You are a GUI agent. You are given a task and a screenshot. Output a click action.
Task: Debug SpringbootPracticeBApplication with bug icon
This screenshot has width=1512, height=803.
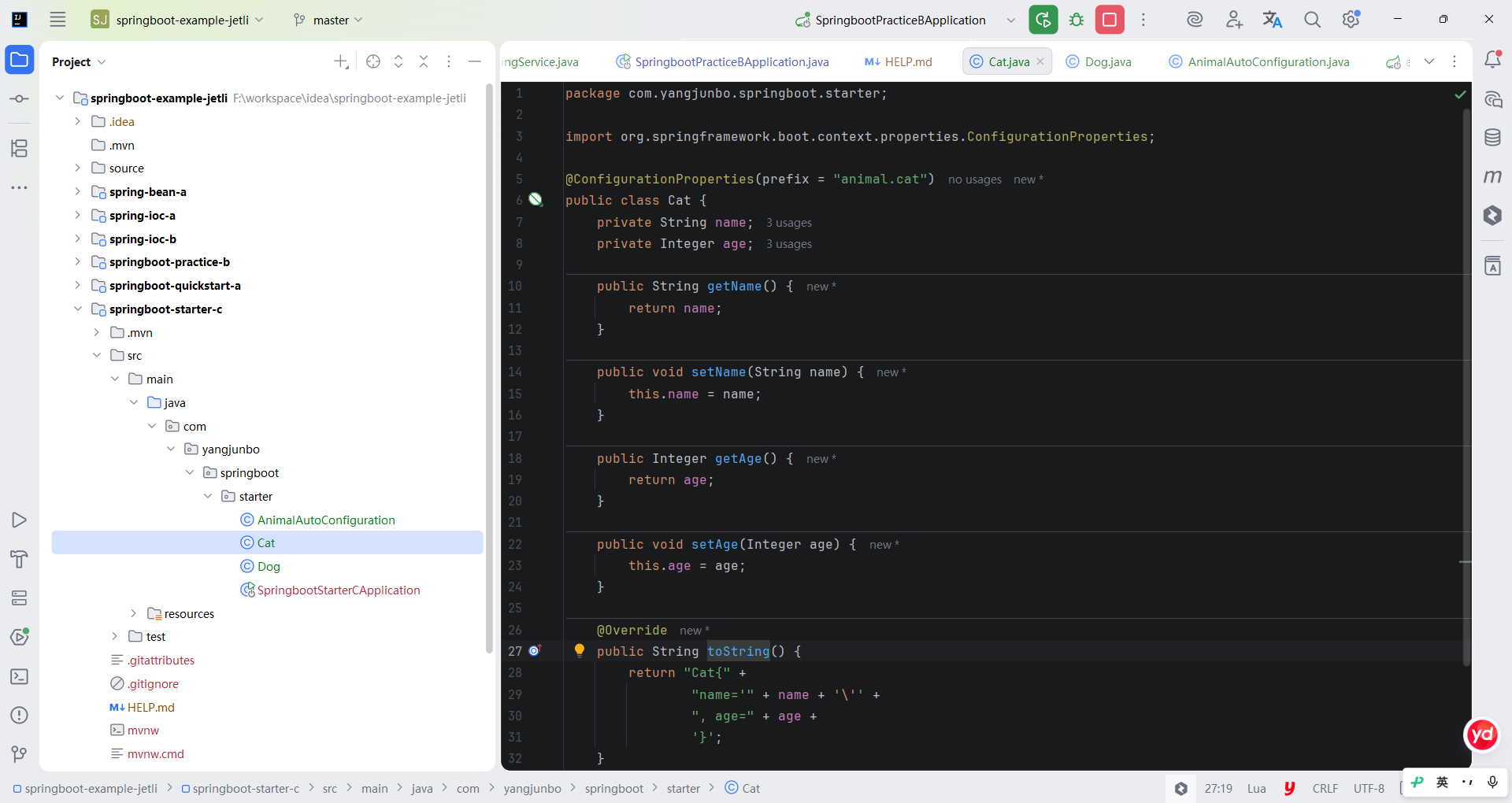[1077, 20]
